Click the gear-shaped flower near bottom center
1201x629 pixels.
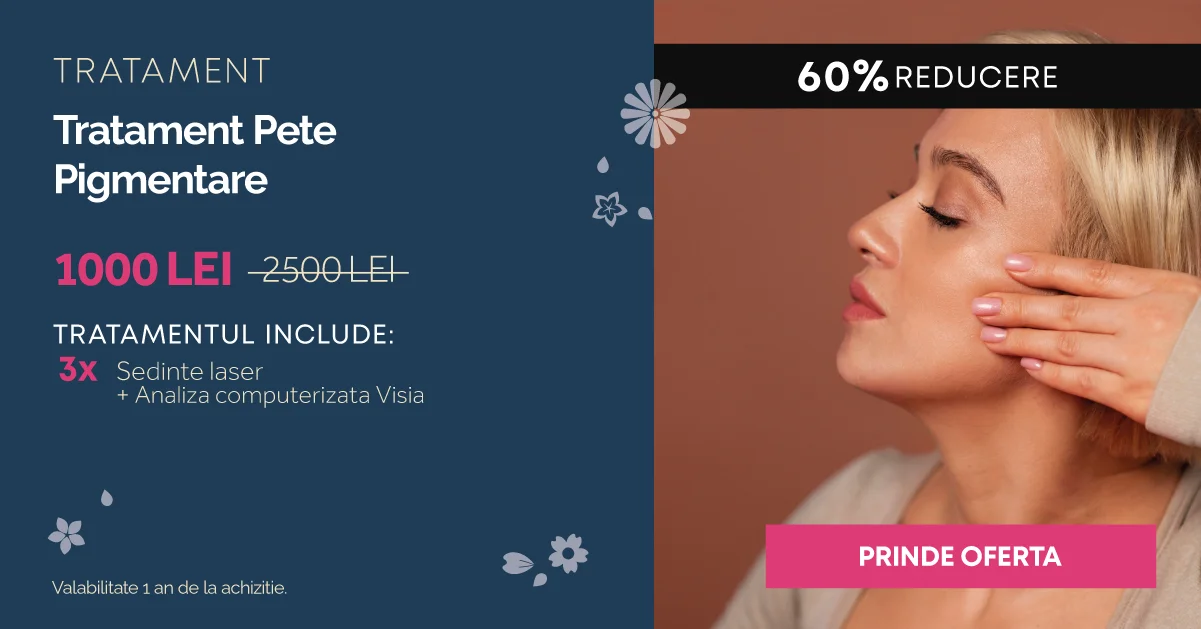click(568, 553)
